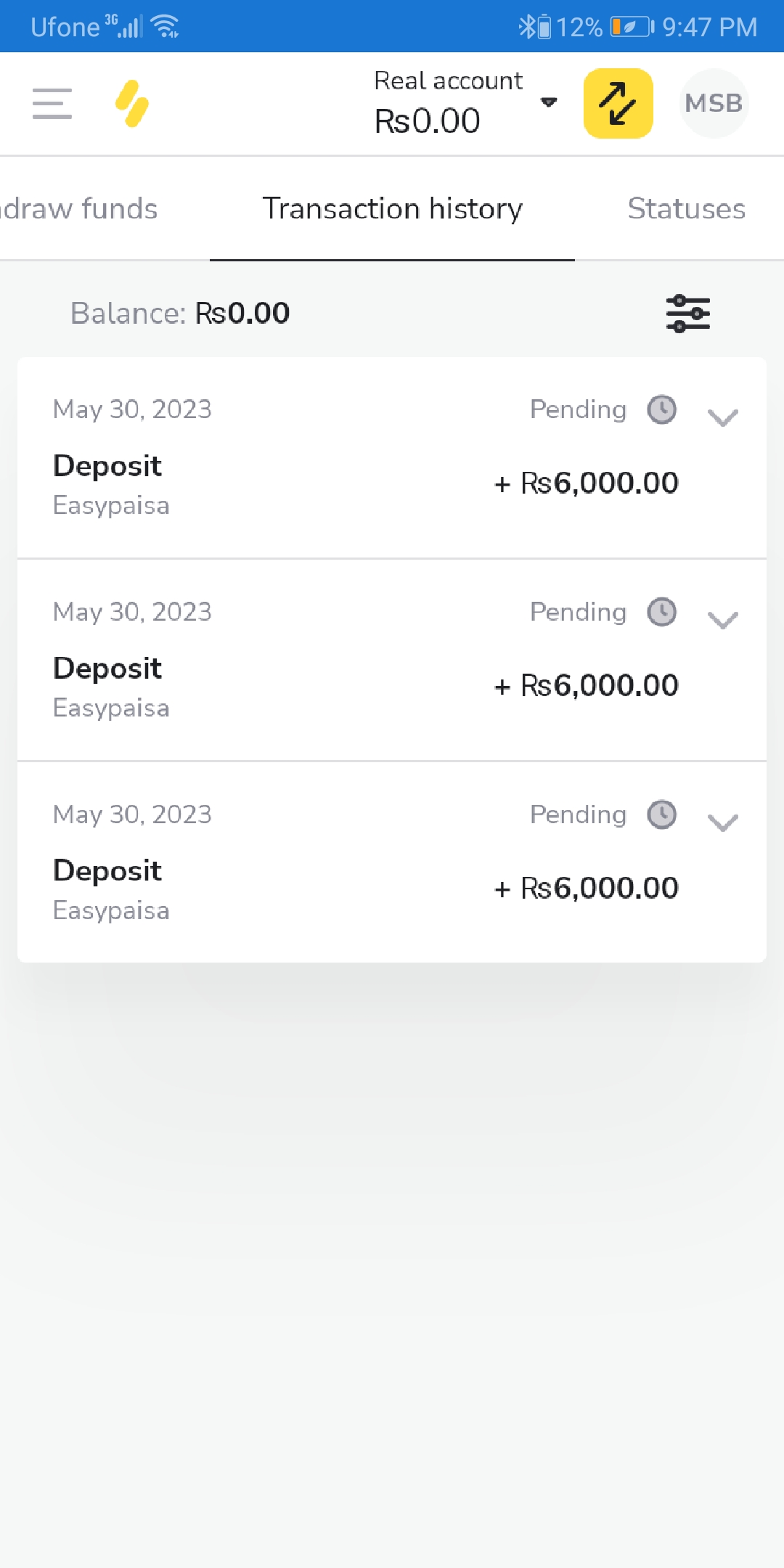This screenshot has height=1568, width=784.
Task: Switch to the Statuses tab
Action: coord(686,209)
